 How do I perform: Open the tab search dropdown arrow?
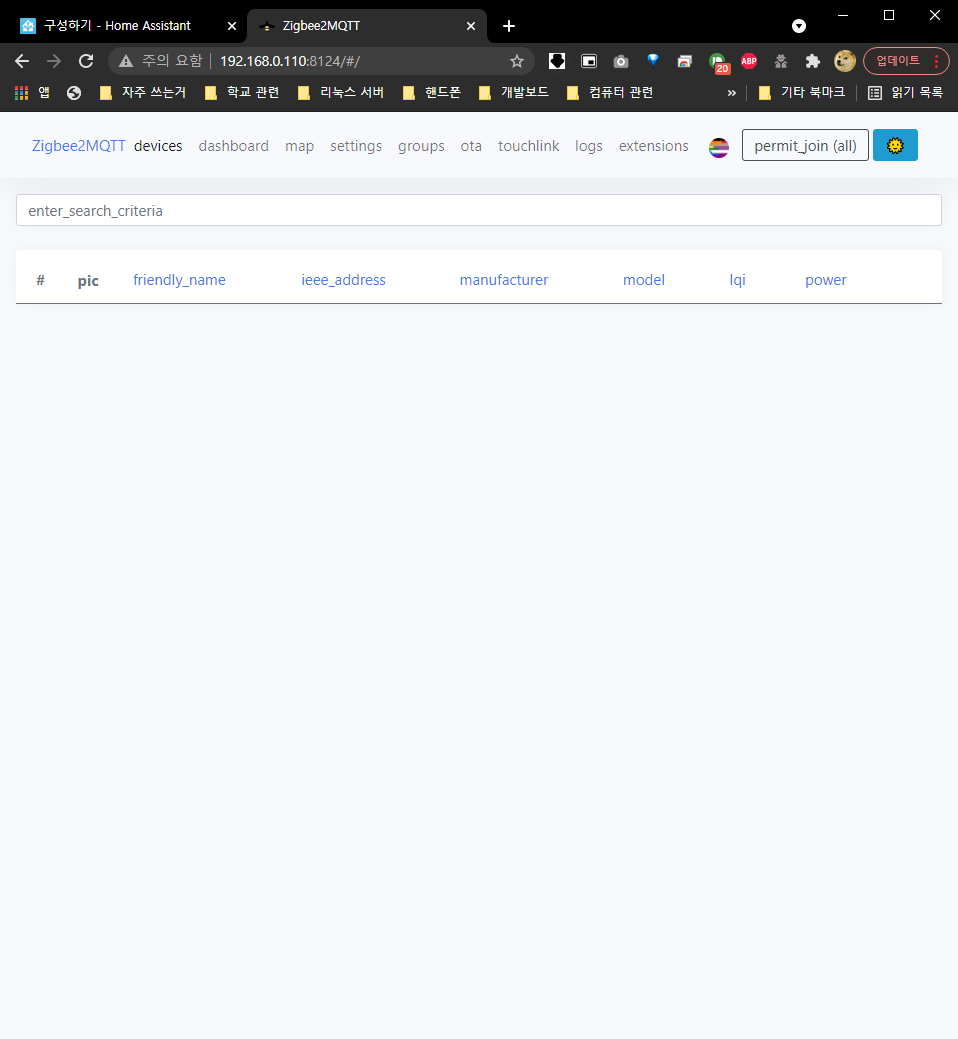799,26
